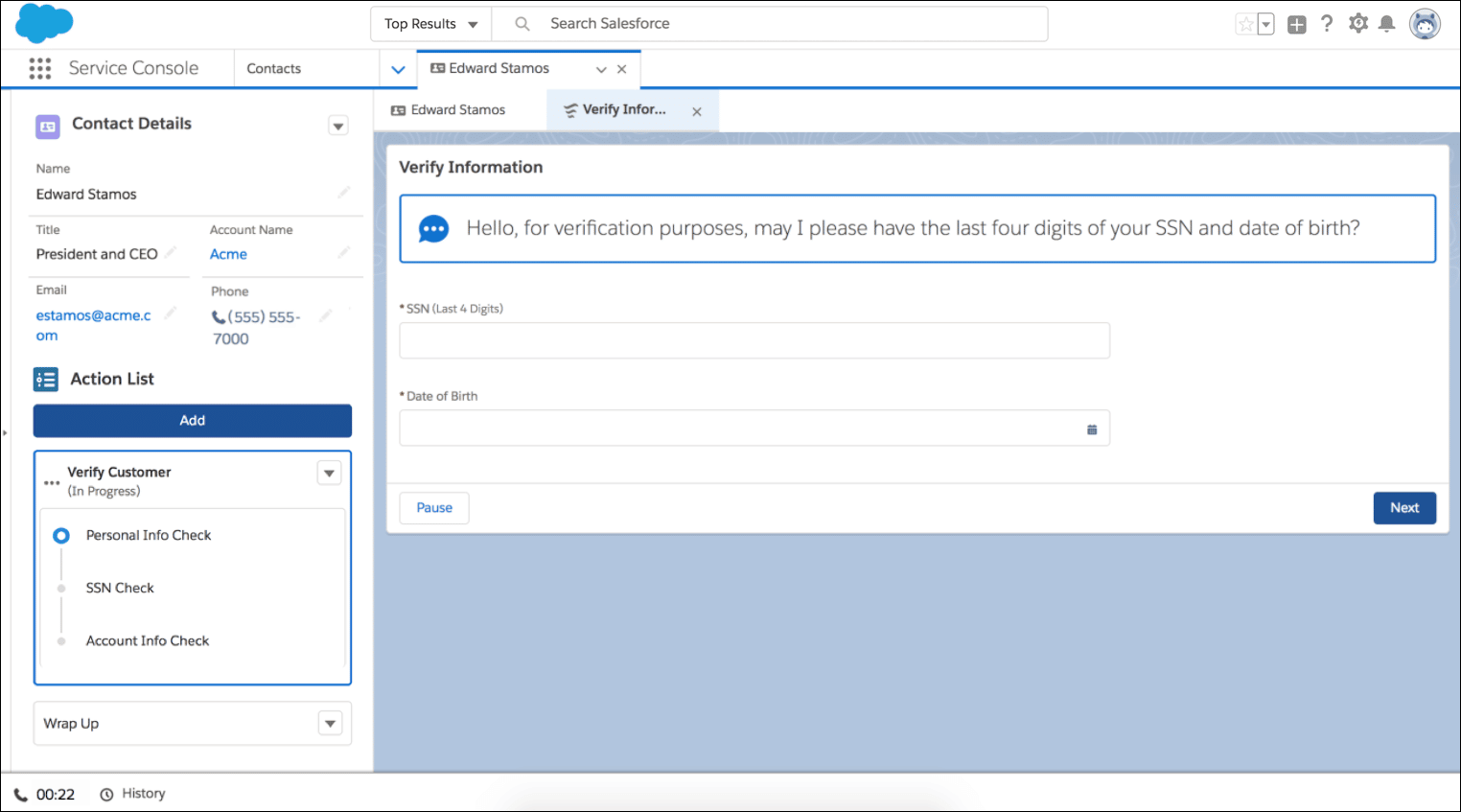The height and width of the screenshot is (812, 1461).
Task: Click the chat bubble icon in the prompt
Action: click(433, 229)
